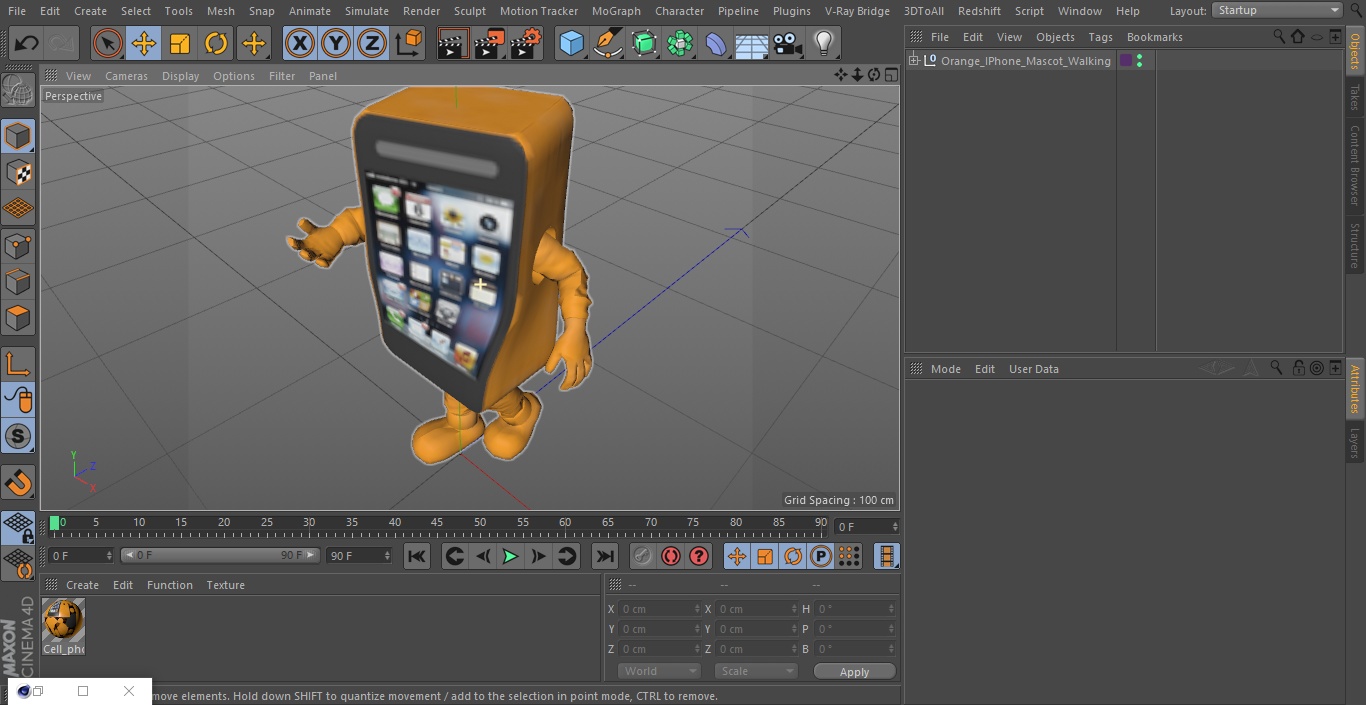Click the Record Active Objects button

point(642,556)
